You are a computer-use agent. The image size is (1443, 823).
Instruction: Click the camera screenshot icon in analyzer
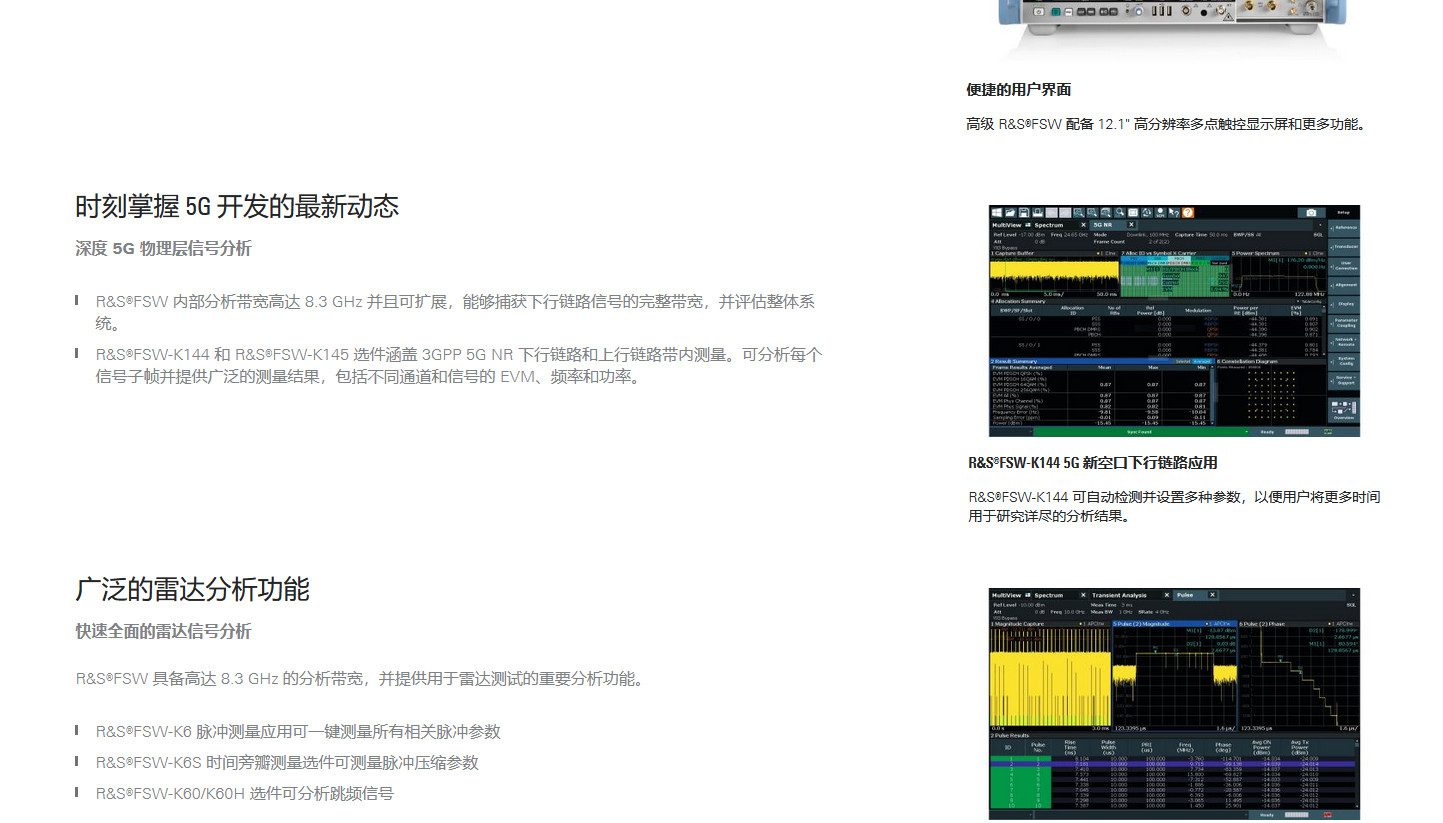[x=1310, y=213]
